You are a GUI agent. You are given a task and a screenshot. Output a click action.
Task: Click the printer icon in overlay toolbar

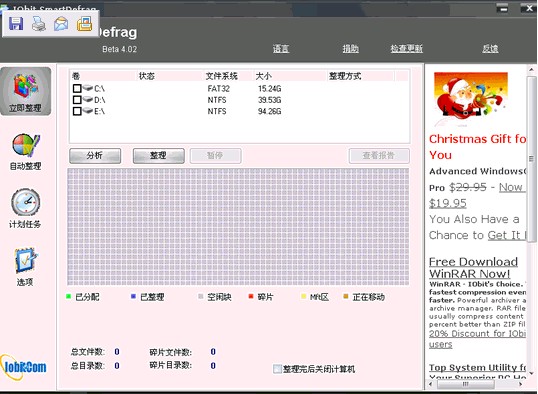pos(39,24)
